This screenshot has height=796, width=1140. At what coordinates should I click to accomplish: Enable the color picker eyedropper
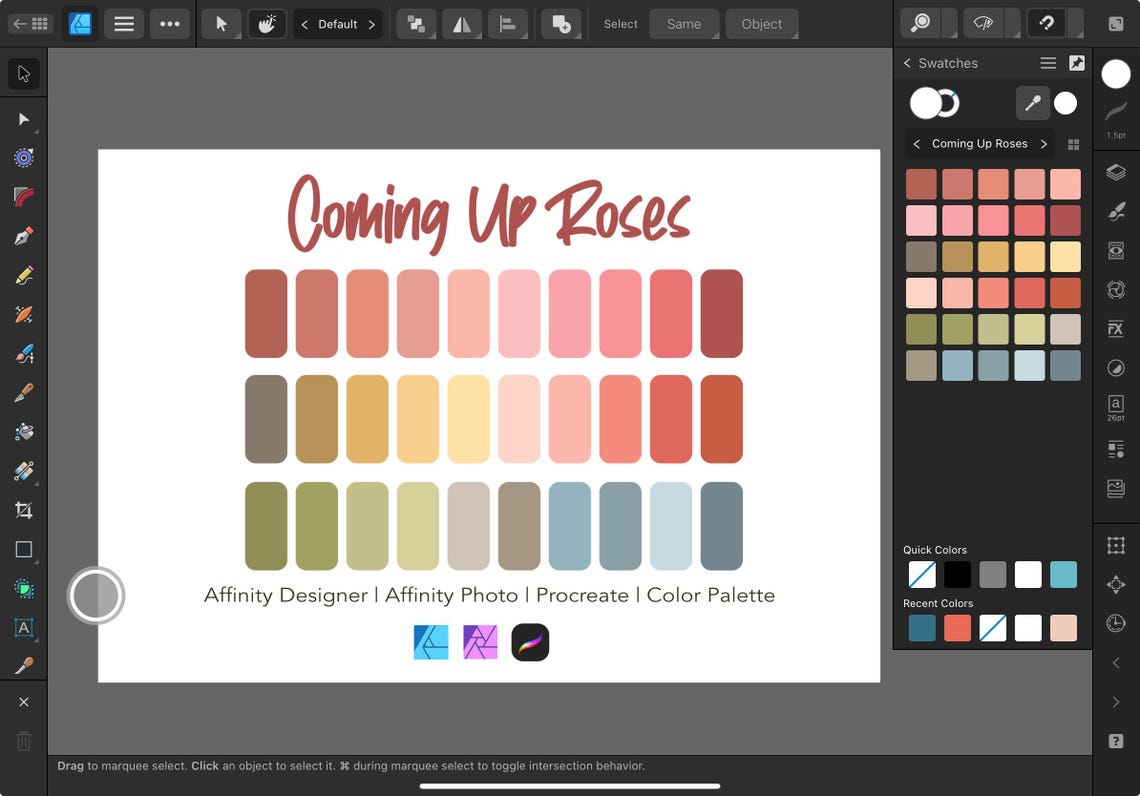[1033, 103]
